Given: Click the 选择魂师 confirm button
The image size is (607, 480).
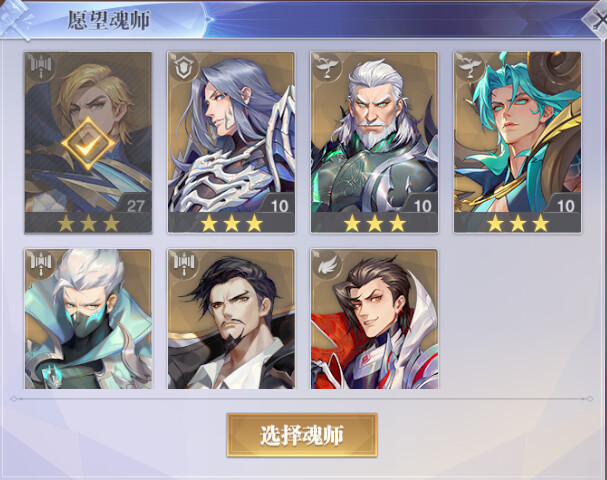Looking at the screenshot, I should coord(302,435).
